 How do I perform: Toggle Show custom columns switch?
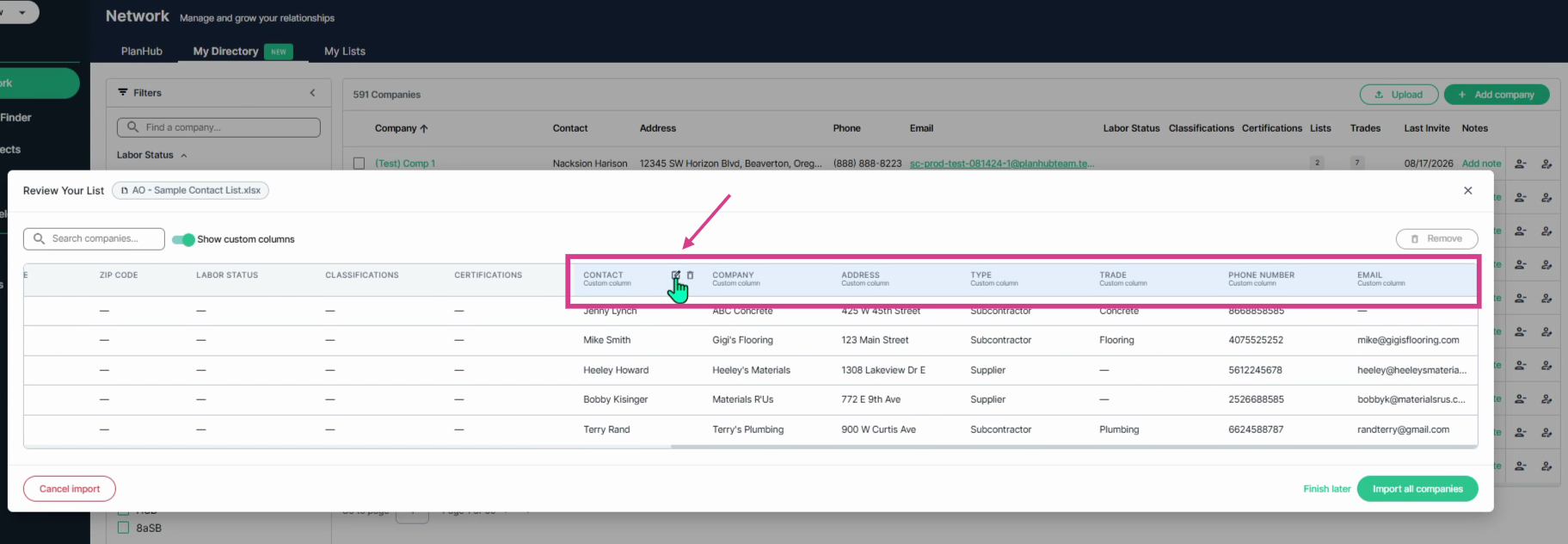click(183, 239)
